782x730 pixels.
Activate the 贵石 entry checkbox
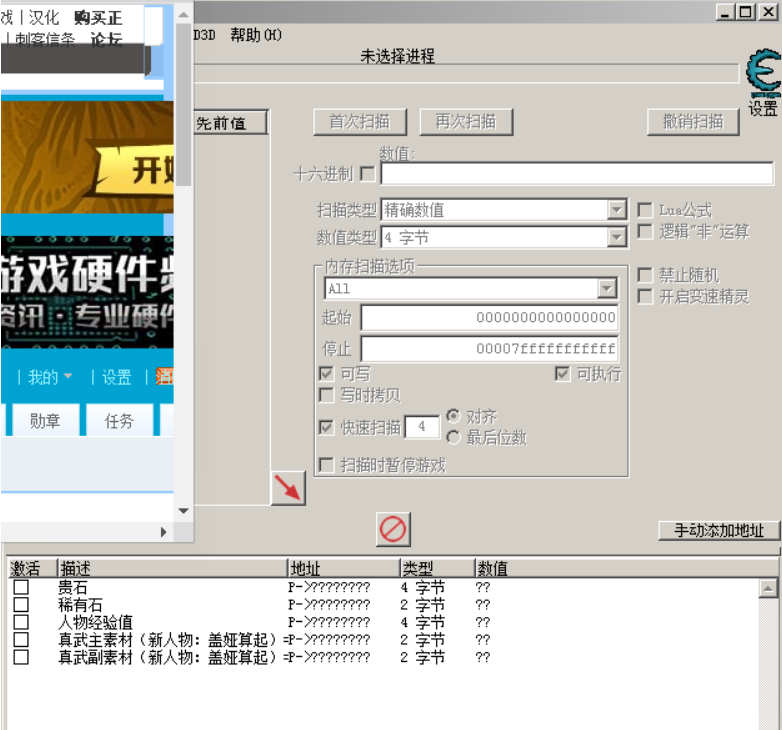(21, 587)
